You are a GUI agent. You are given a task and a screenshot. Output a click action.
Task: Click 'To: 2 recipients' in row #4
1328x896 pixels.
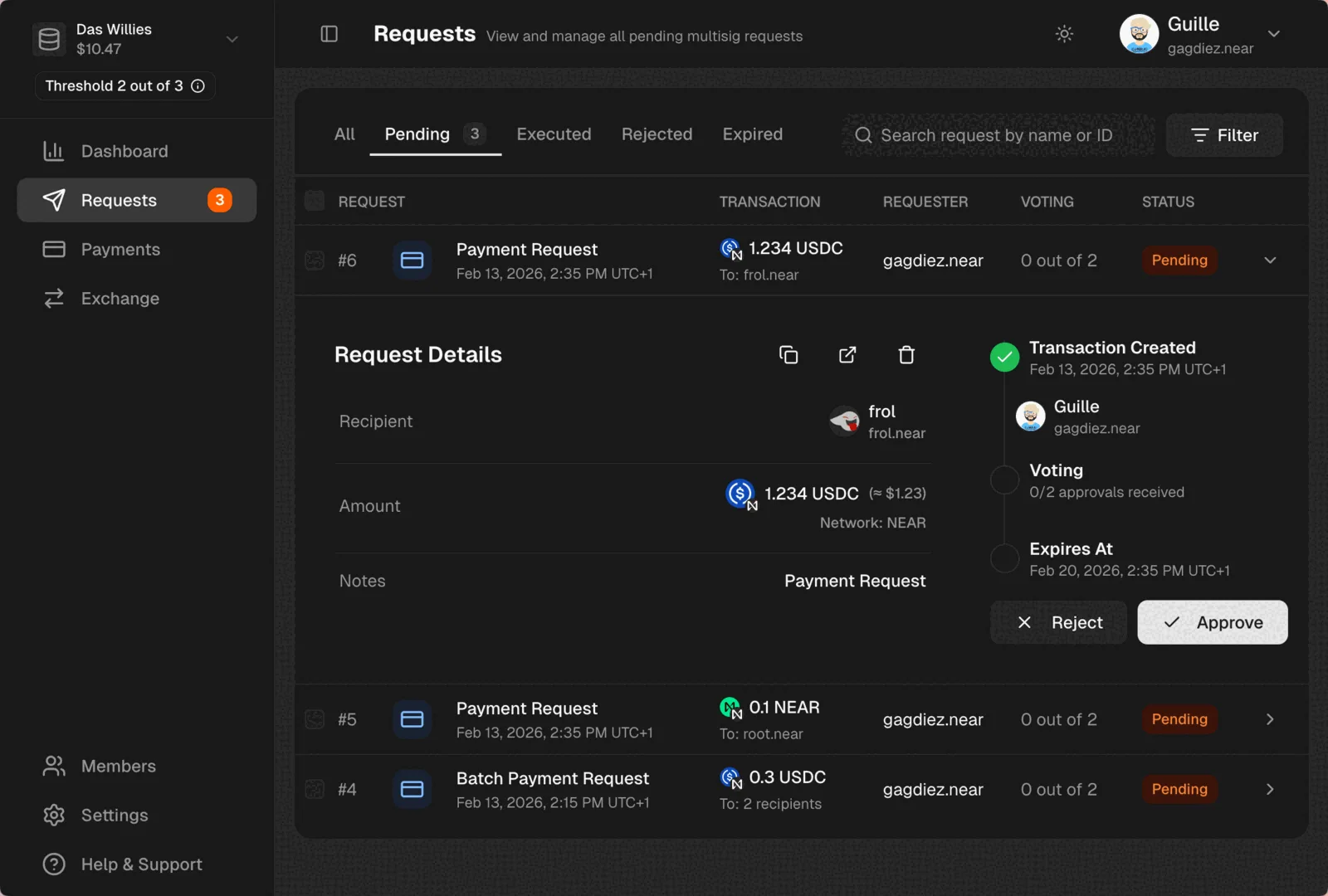(770, 804)
